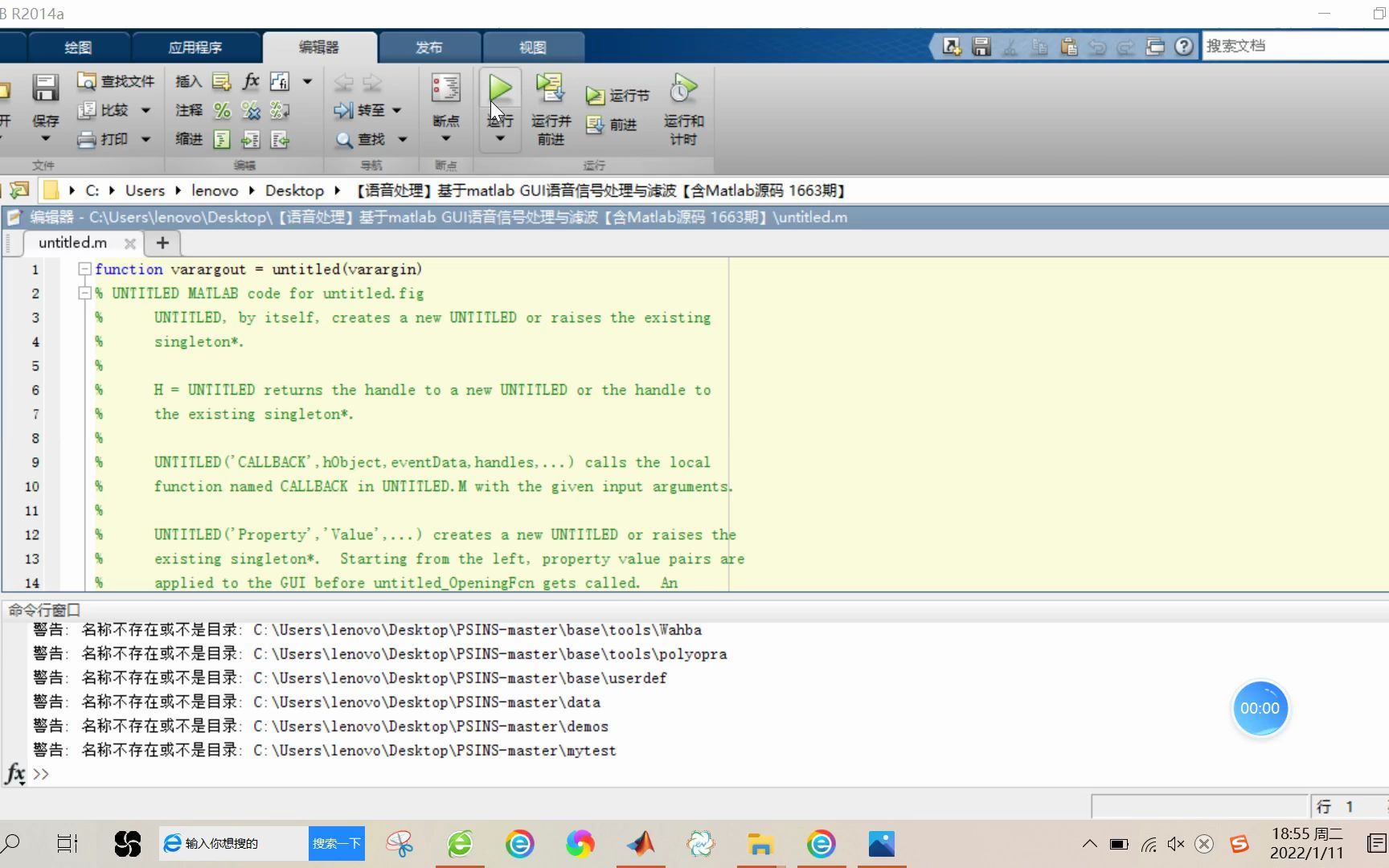Click the undo arrow in the quick access bar

(x=1097, y=47)
